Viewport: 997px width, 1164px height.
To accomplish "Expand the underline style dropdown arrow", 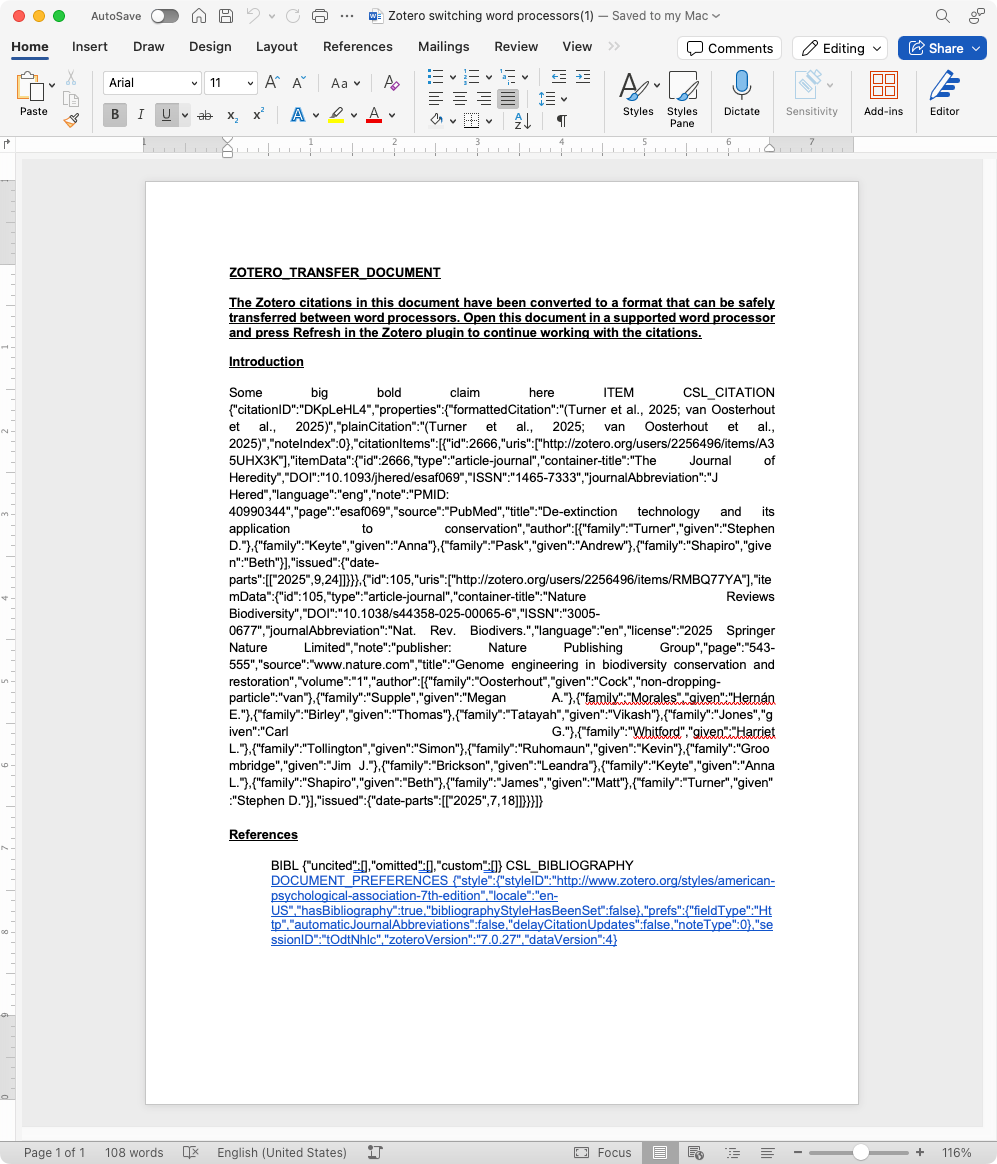I will coord(185,115).
